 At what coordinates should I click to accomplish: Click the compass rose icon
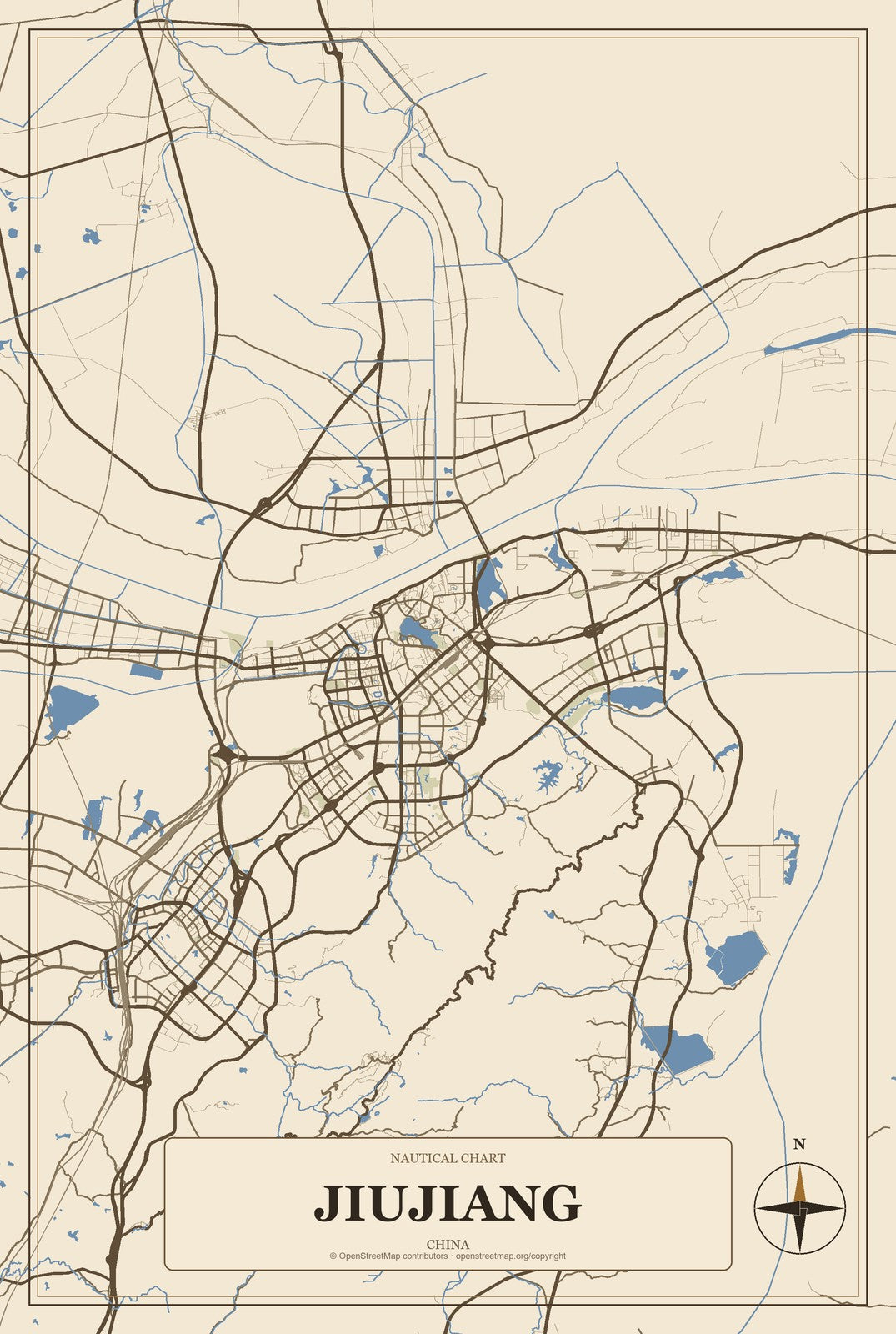click(x=799, y=1207)
